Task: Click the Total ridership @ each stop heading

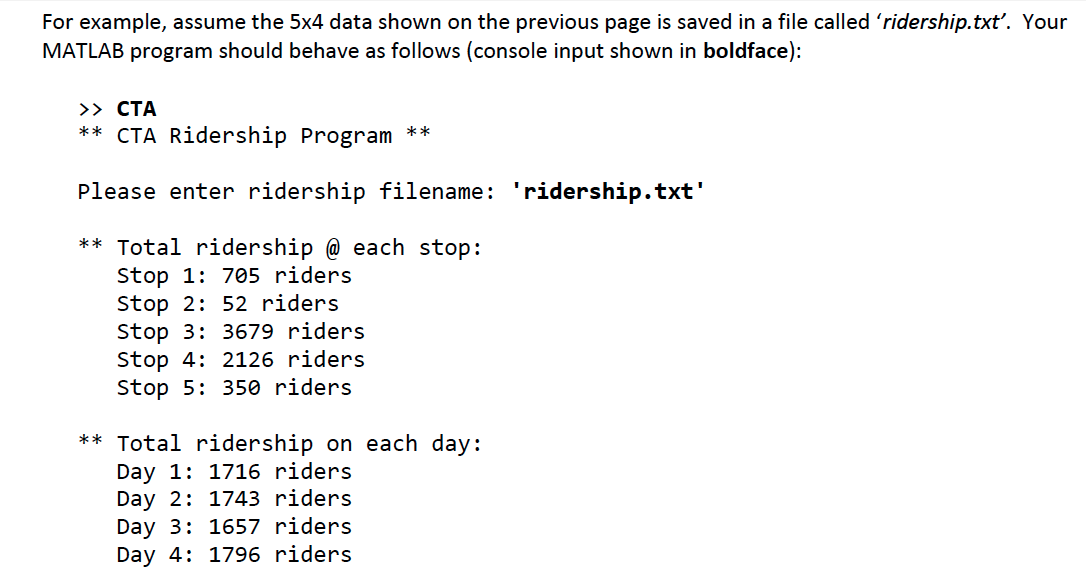Action: (x=280, y=248)
